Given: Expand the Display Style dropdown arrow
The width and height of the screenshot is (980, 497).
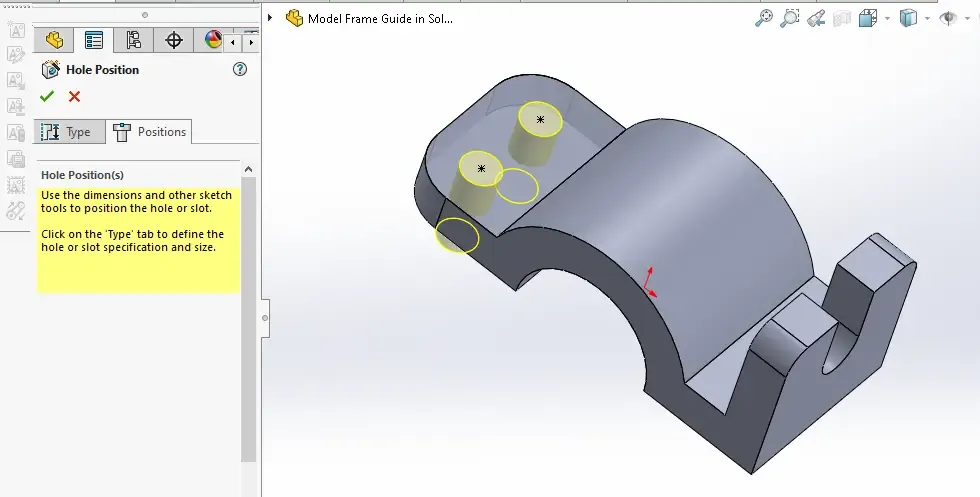Looking at the screenshot, I should 927,19.
